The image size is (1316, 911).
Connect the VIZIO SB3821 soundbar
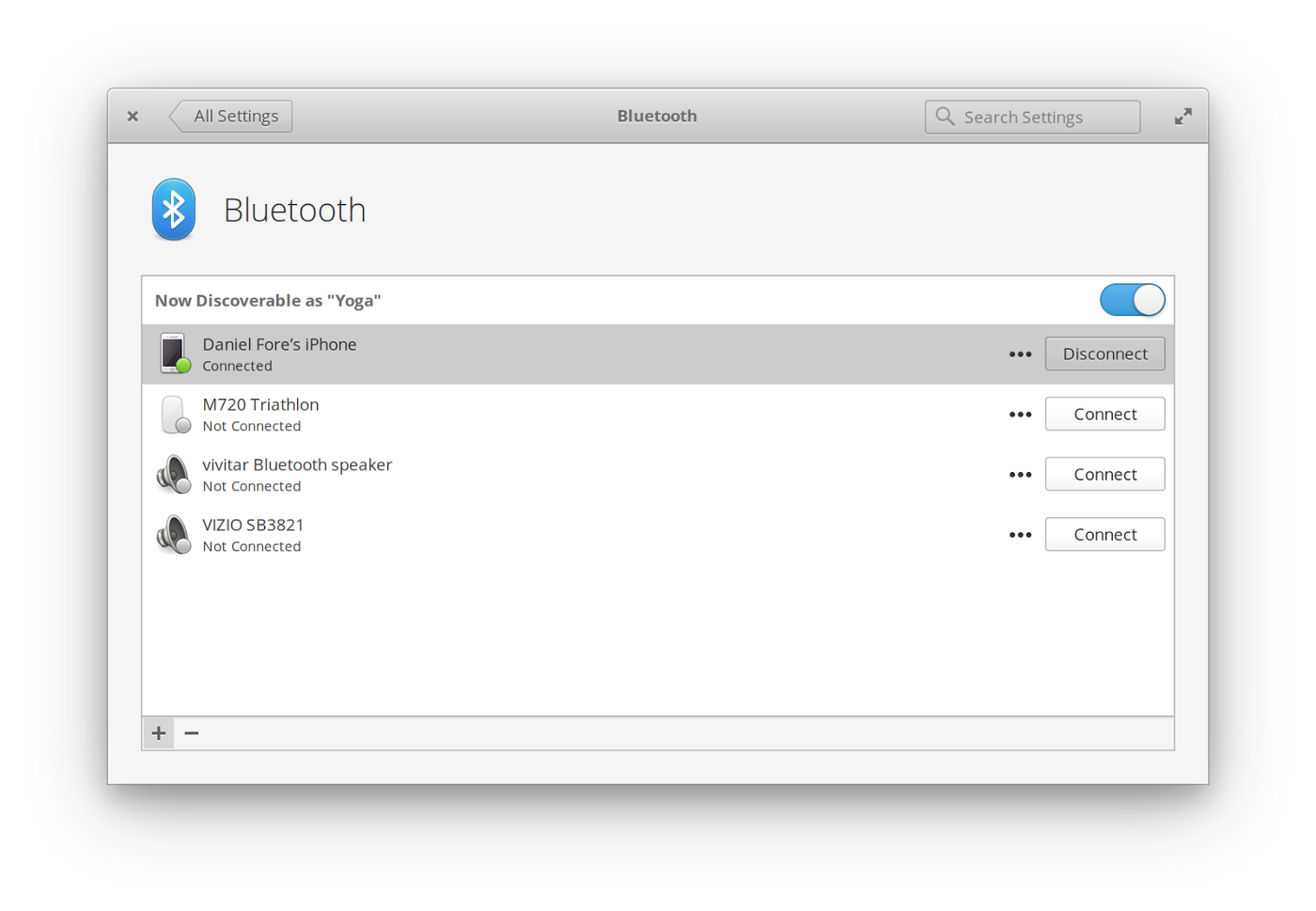click(1104, 534)
